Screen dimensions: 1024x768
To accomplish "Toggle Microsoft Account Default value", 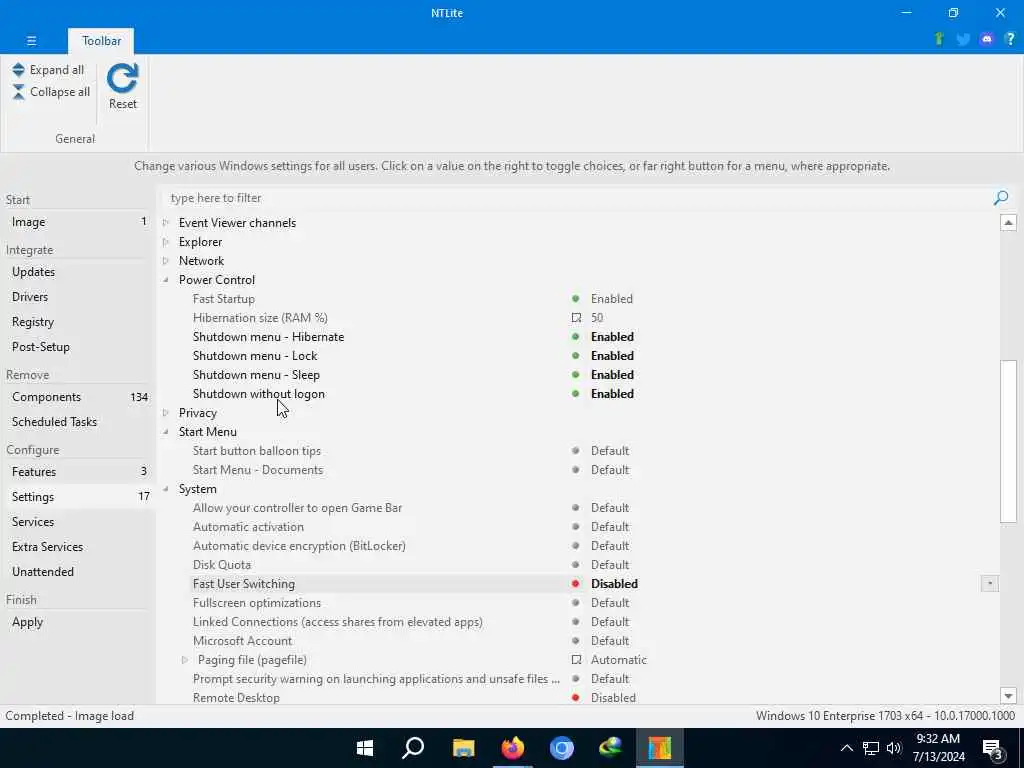I will click(x=610, y=641).
